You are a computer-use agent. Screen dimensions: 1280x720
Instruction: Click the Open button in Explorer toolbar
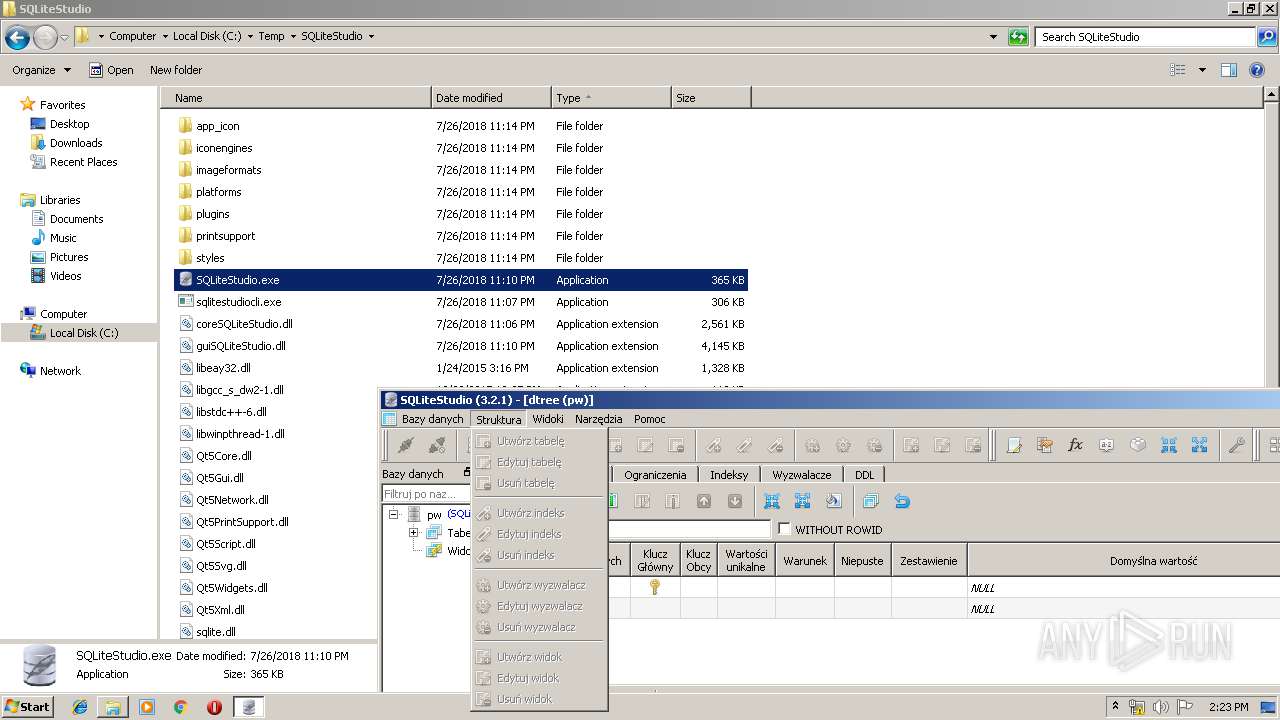point(111,70)
